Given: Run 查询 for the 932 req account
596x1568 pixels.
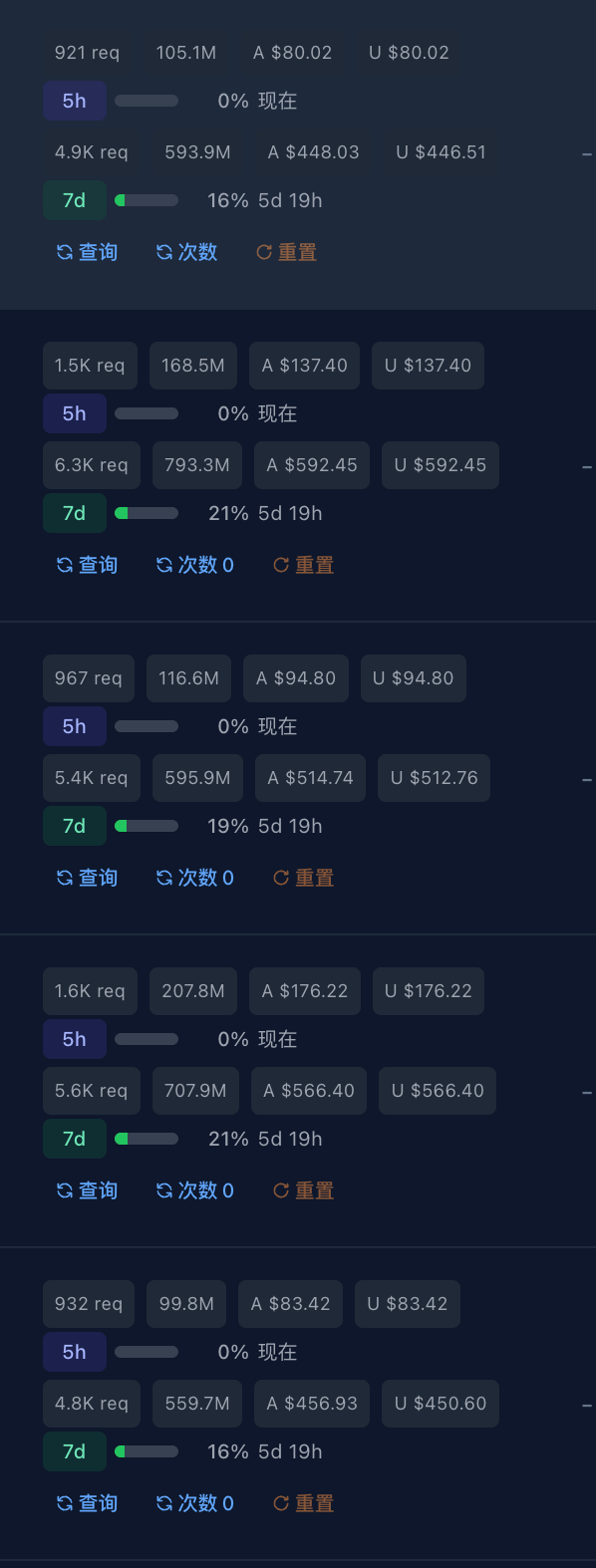Looking at the screenshot, I should 87,1503.
